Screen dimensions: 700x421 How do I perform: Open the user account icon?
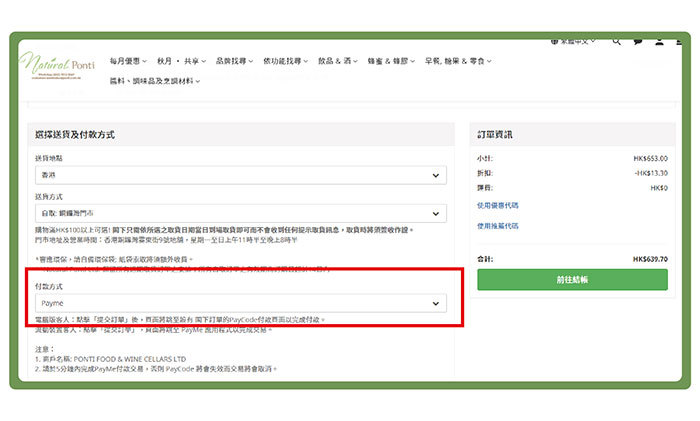[x=659, y=42]
